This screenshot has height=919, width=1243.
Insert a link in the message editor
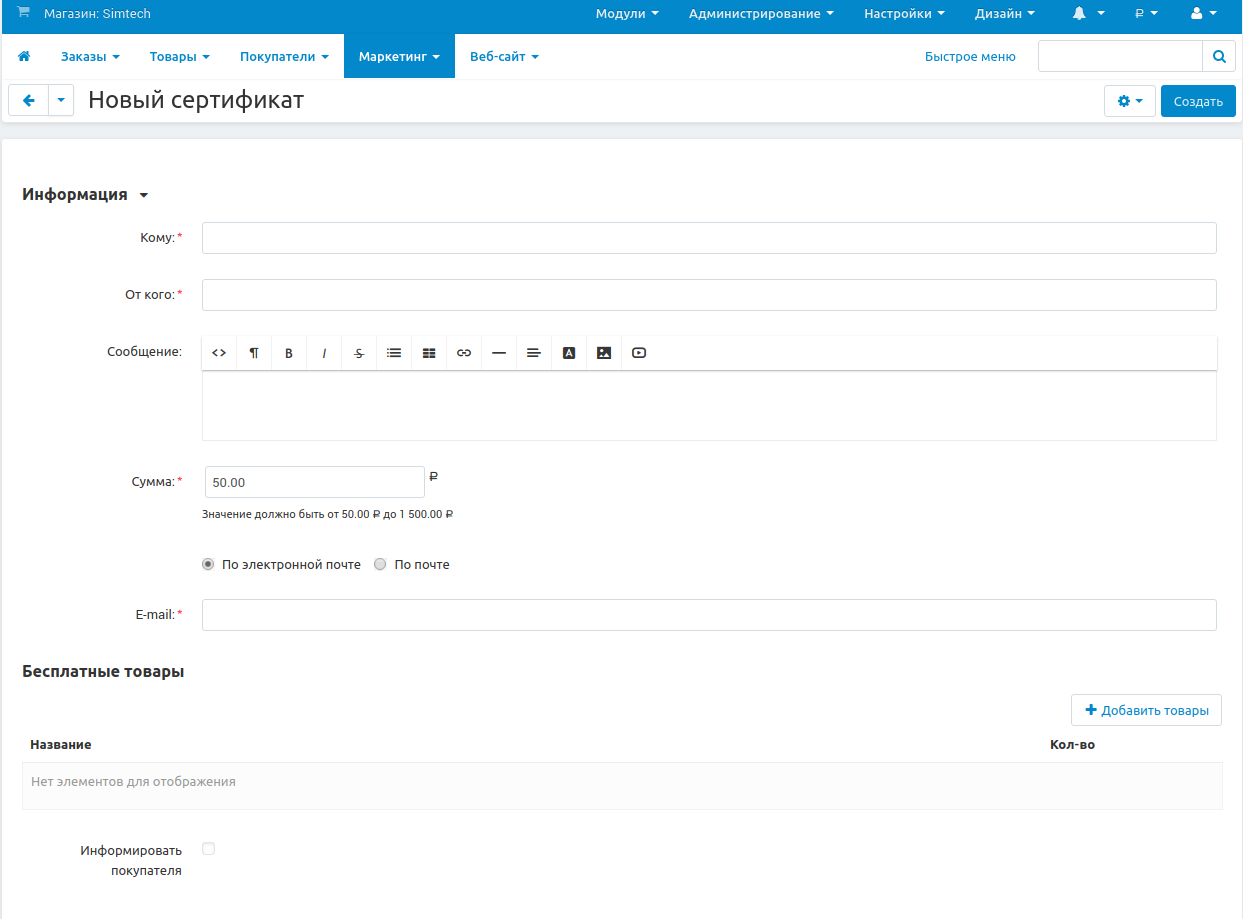[464, 353]
